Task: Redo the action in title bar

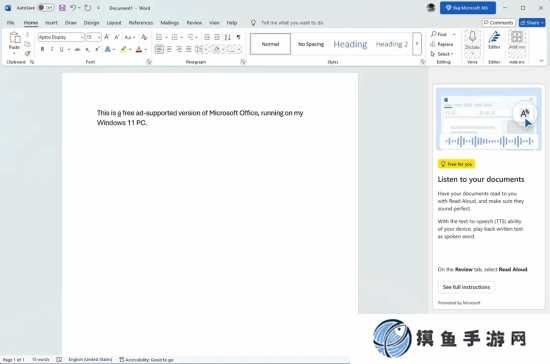Action: point(88,8)
